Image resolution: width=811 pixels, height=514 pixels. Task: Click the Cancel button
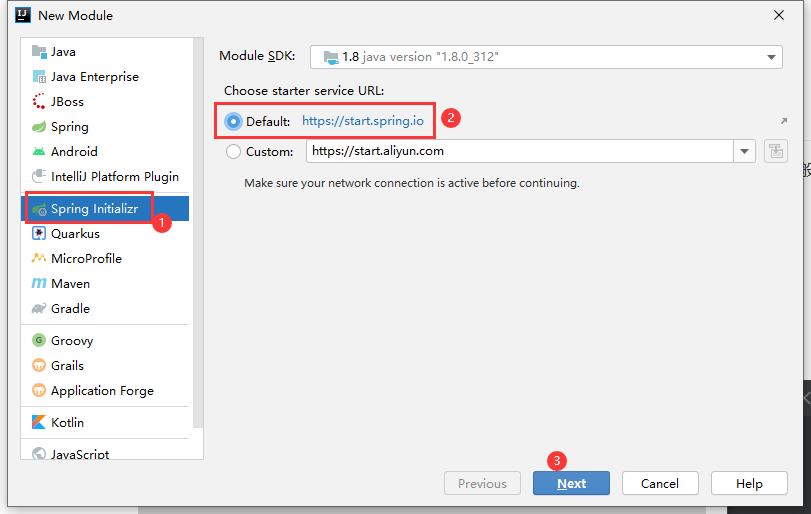pyautogui.click(x=660, y=483)
